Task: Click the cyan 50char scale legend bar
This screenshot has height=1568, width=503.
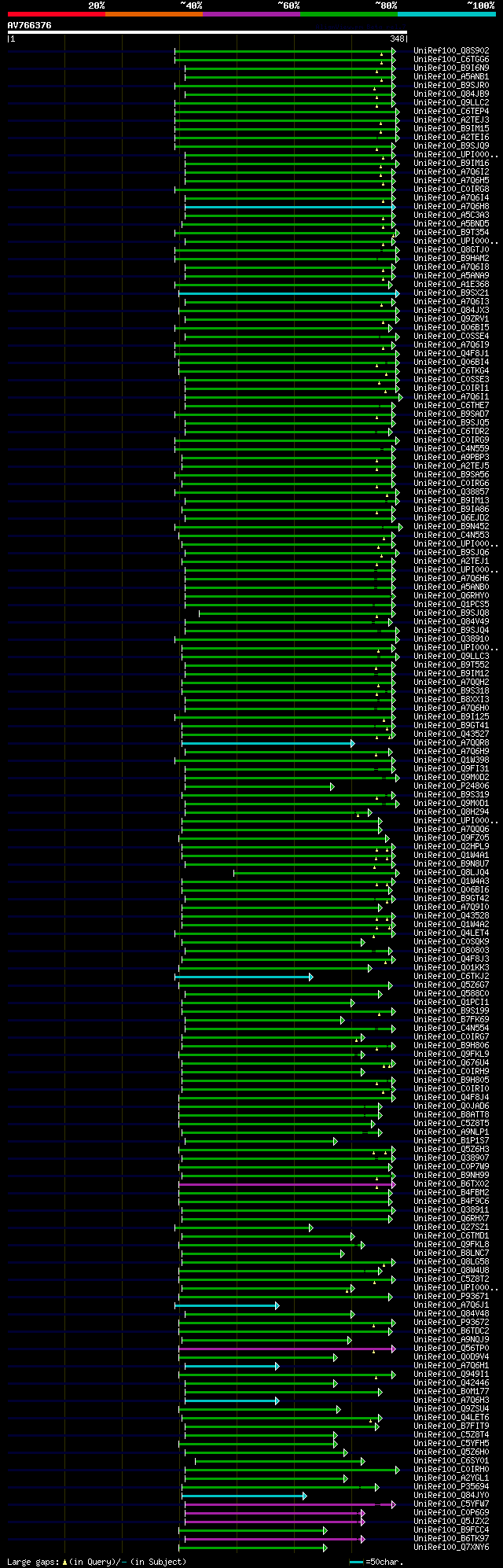Action: (357, 1562)
